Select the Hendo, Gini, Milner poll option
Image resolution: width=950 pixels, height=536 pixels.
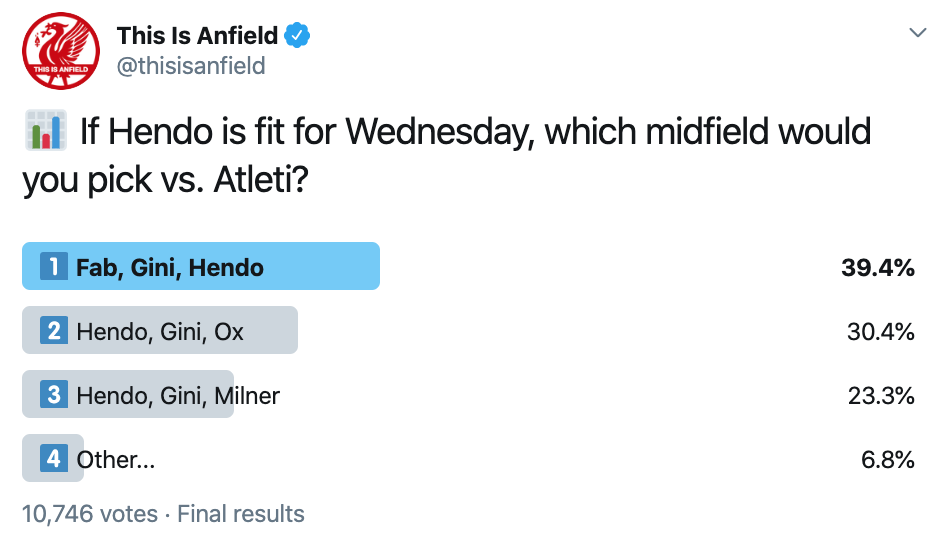[x=468, y=395]
